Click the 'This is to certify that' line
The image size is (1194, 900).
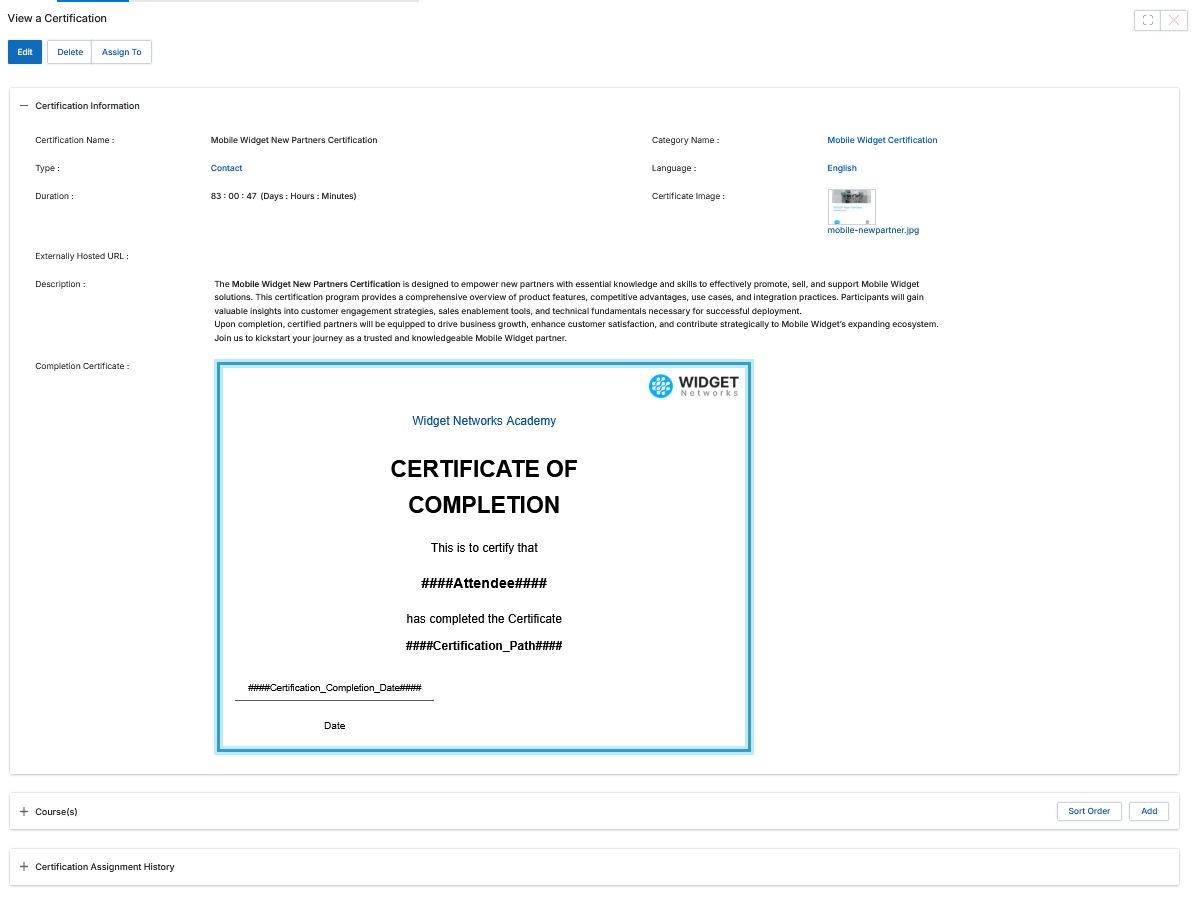[x=484, y=547]
